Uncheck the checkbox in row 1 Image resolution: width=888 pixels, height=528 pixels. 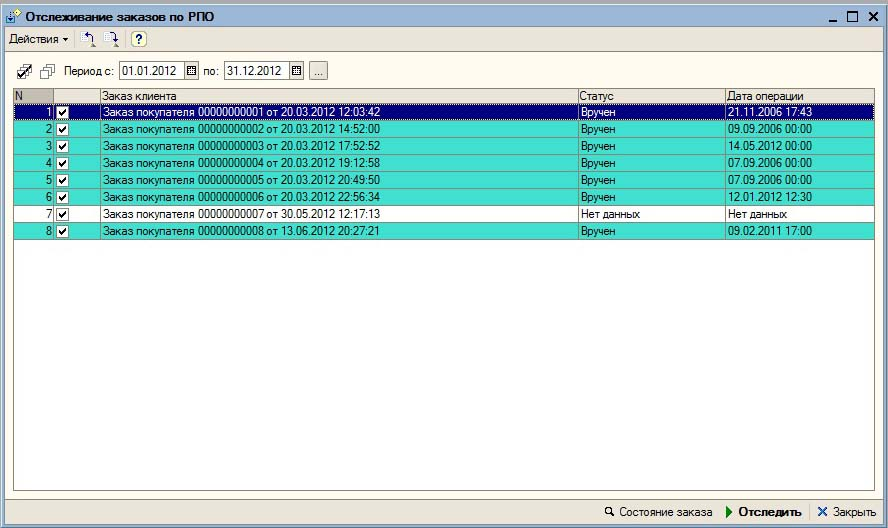tap(62, 112)
